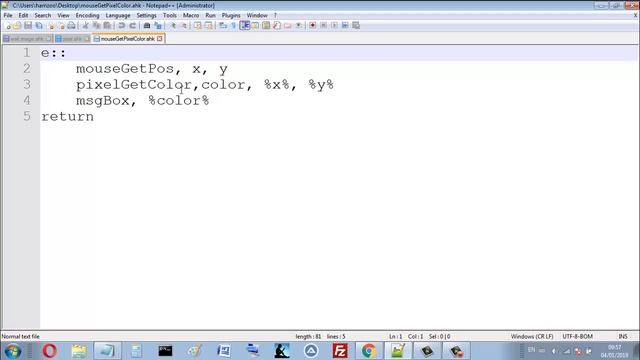640x360 pixels.
Task: Open the Function List icon
Action: click(x=277, y=25)
